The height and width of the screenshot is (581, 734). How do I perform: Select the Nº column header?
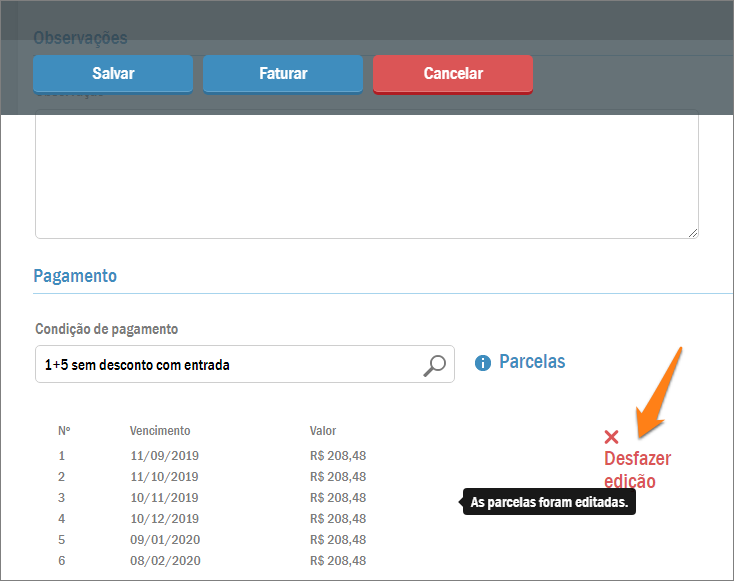(64, 431)
